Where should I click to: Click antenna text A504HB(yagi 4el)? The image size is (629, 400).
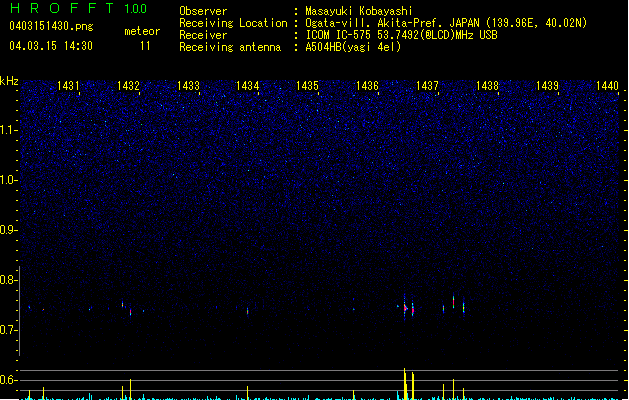click(x=353, y=47)
